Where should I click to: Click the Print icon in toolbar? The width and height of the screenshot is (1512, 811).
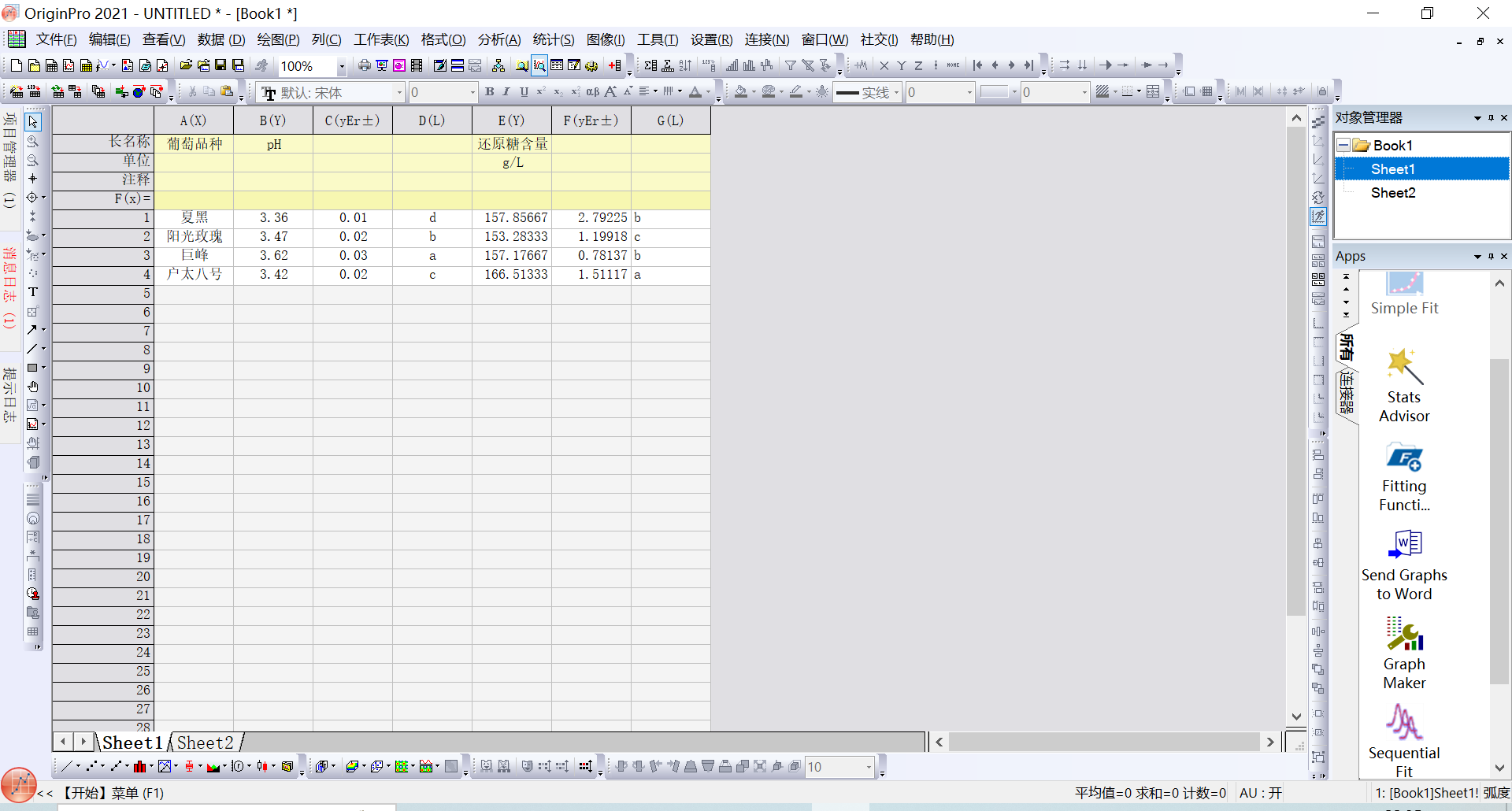364,65
